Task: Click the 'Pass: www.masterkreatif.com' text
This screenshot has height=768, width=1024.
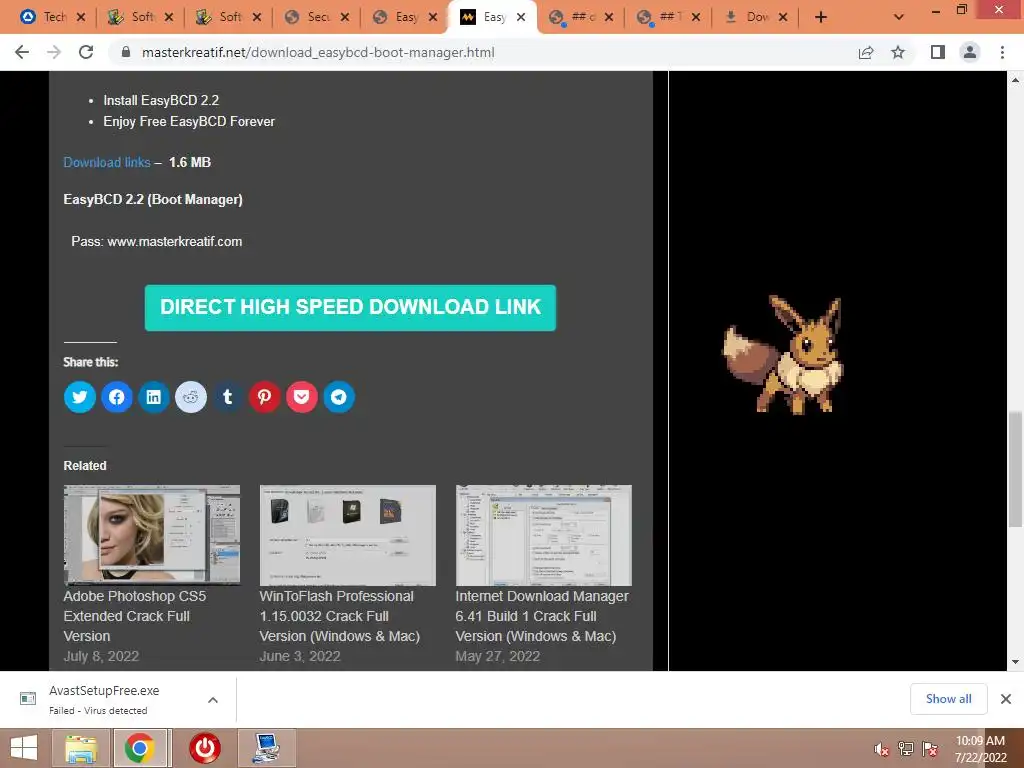Action: pos(157,242)
